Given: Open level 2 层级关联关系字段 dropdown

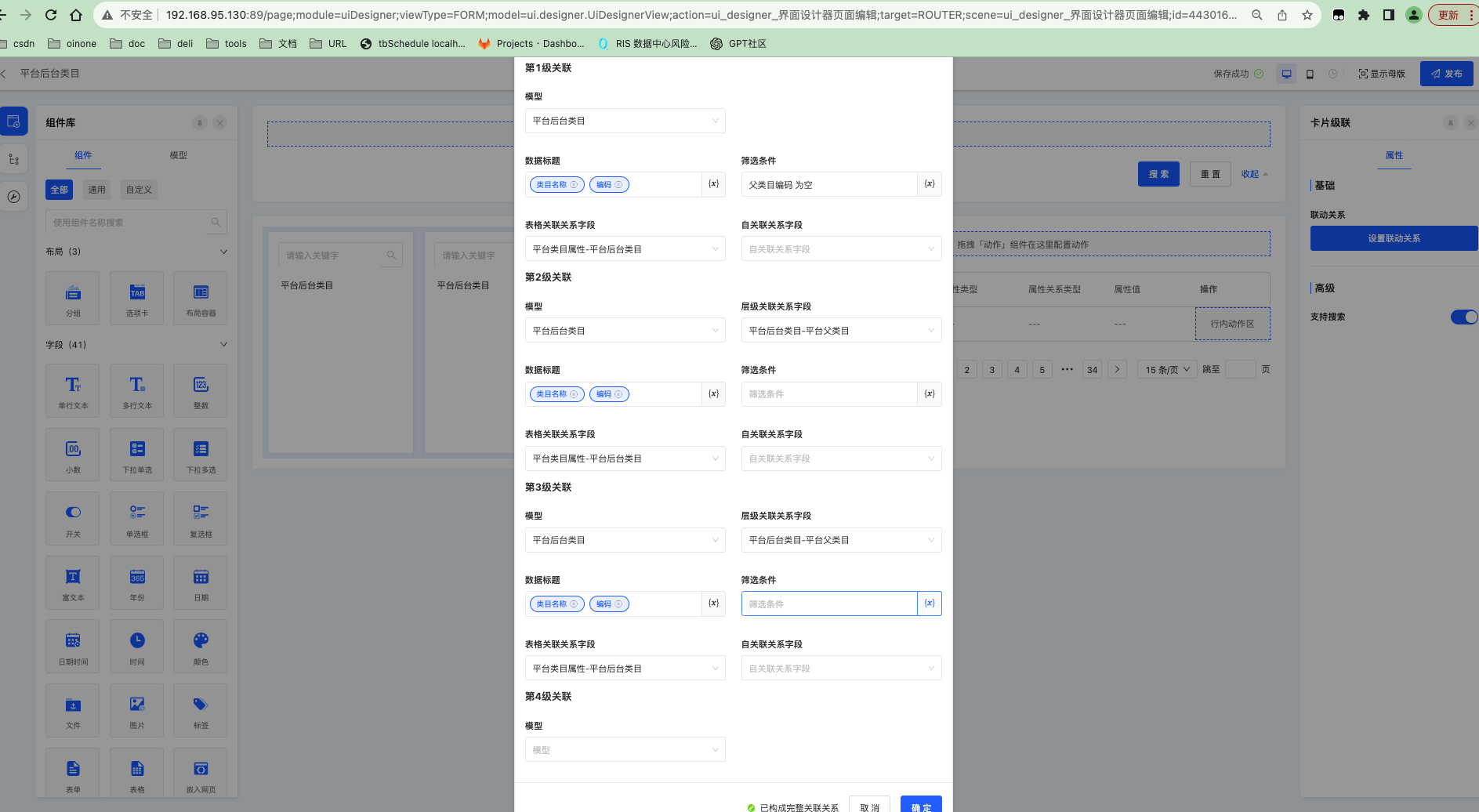Looking at the screenshot, I should click(x=842, y=331).
